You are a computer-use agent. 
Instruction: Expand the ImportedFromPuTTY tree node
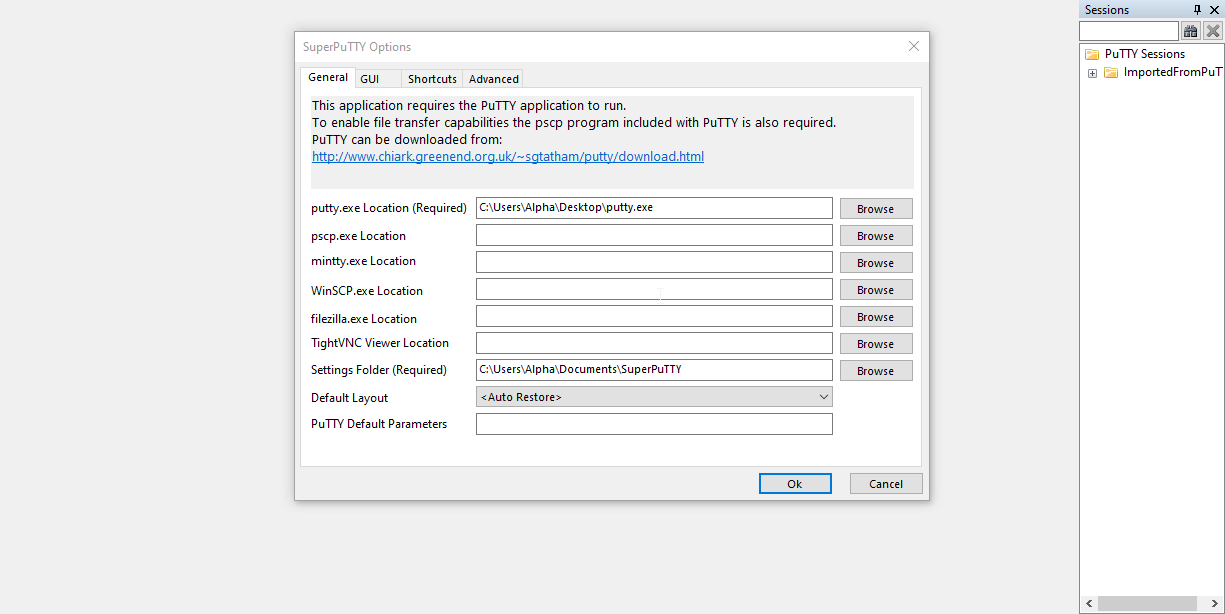coord(1091,72)
